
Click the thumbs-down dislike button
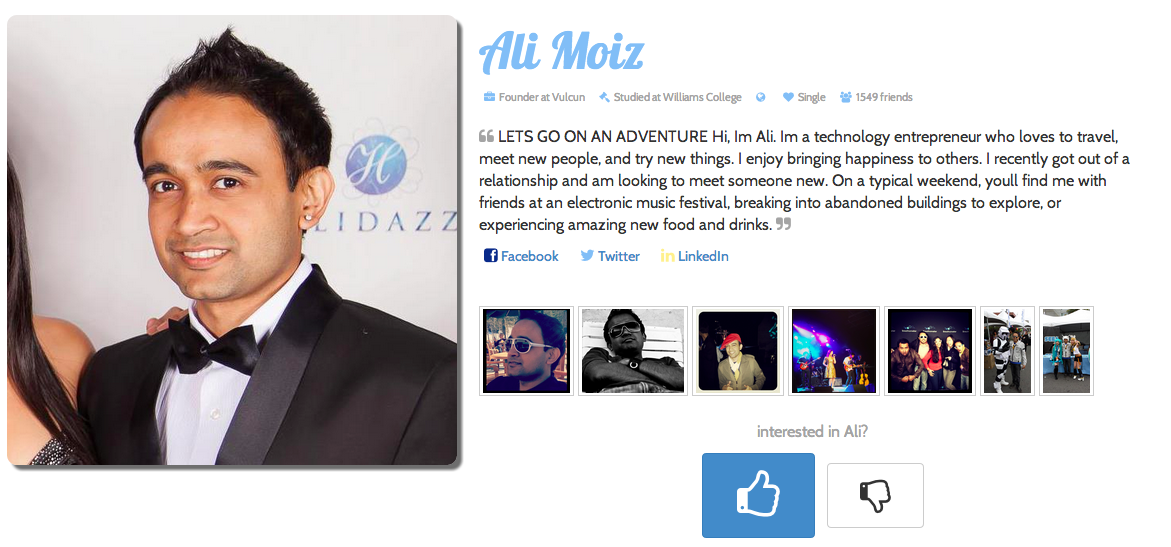click(875, 495)
